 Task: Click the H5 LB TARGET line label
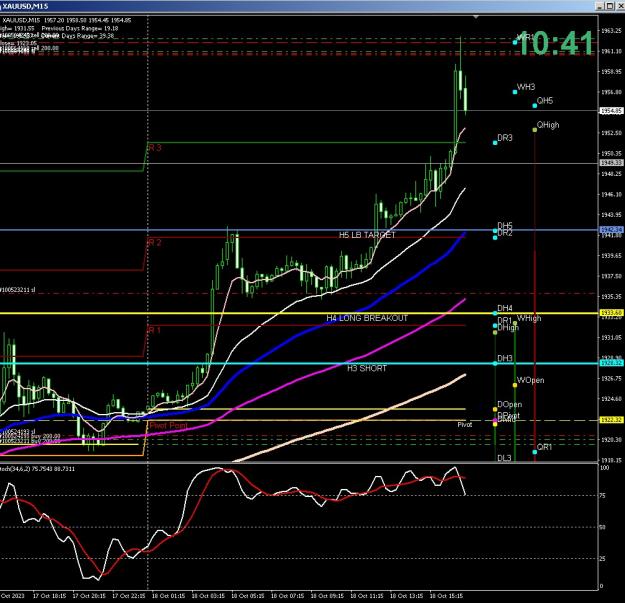click(367, 235)
